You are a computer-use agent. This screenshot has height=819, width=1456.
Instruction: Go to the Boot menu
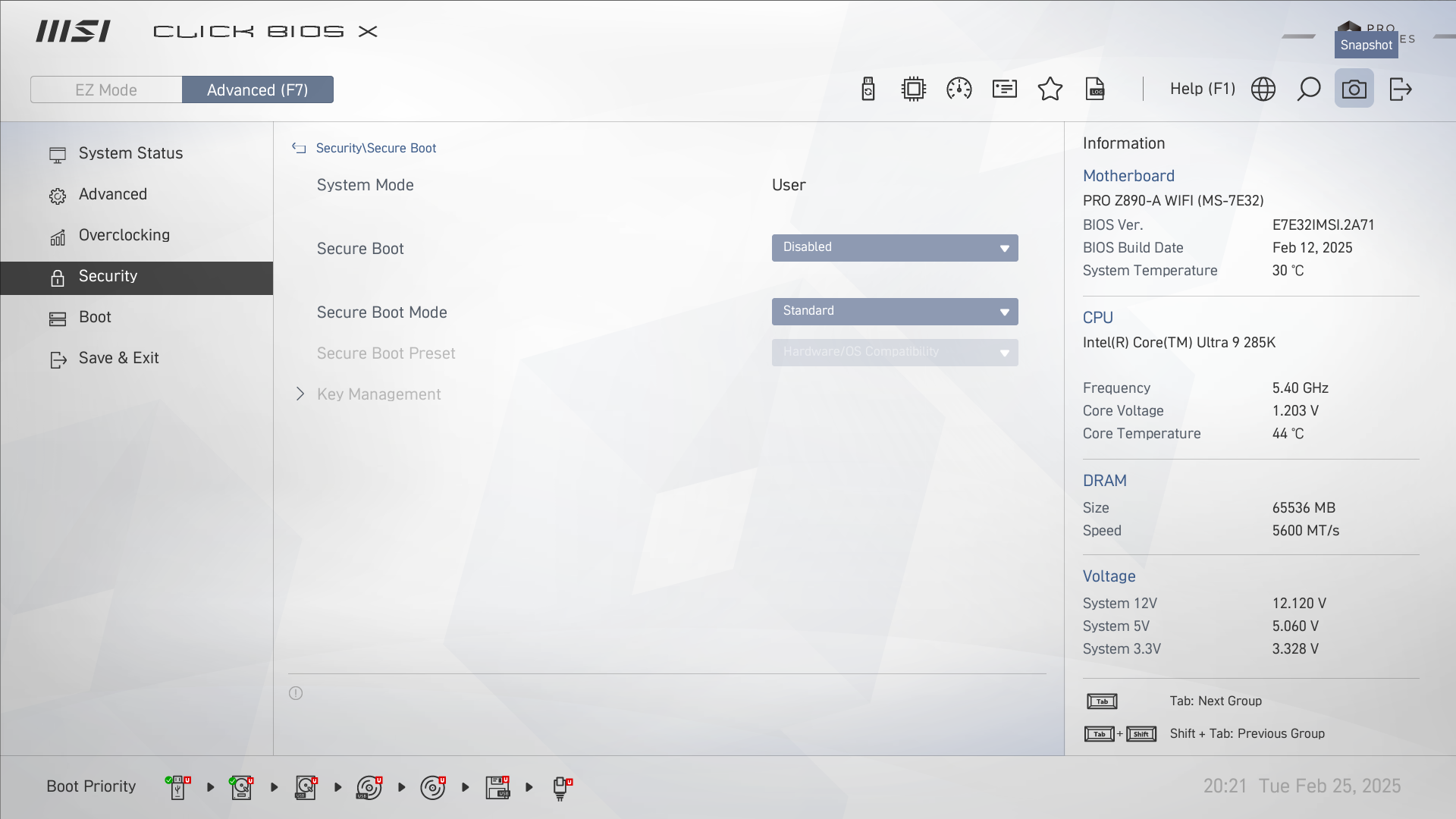click(95, 317)
